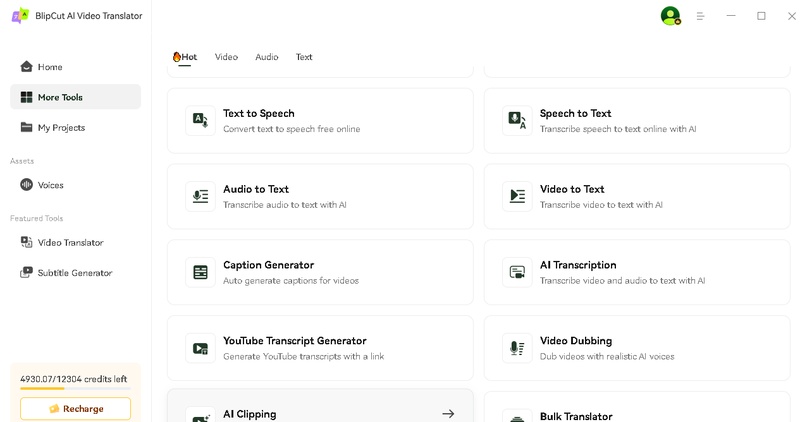800x422 pixels.
Task: Switch to the Text tab
Action: click(x=304, y=57)
